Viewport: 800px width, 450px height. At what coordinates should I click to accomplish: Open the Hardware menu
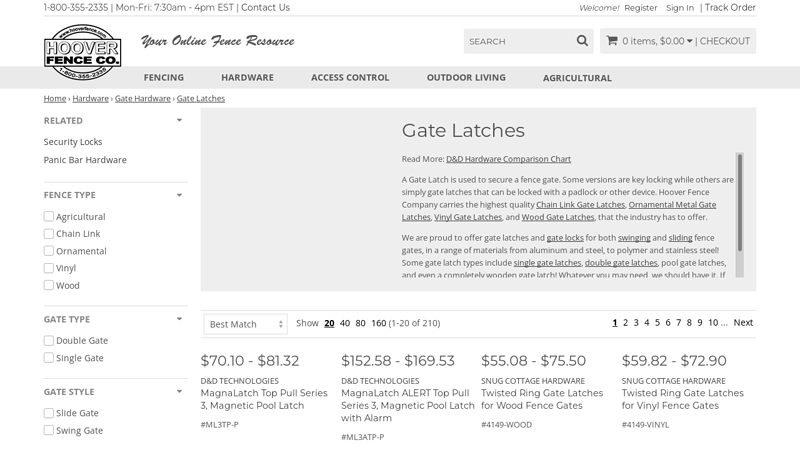(x=247, y=78)
